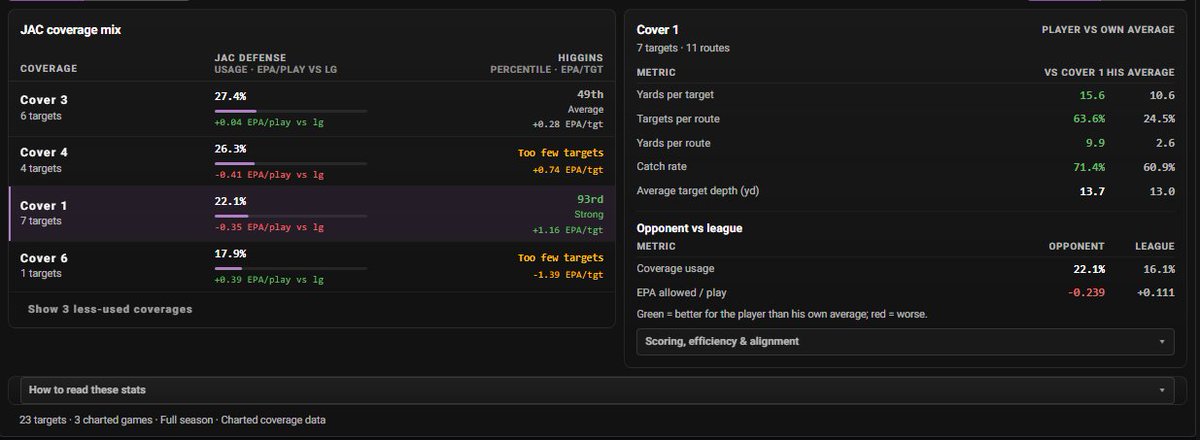Click -0.41 EPA/play vs lg text

269,175
